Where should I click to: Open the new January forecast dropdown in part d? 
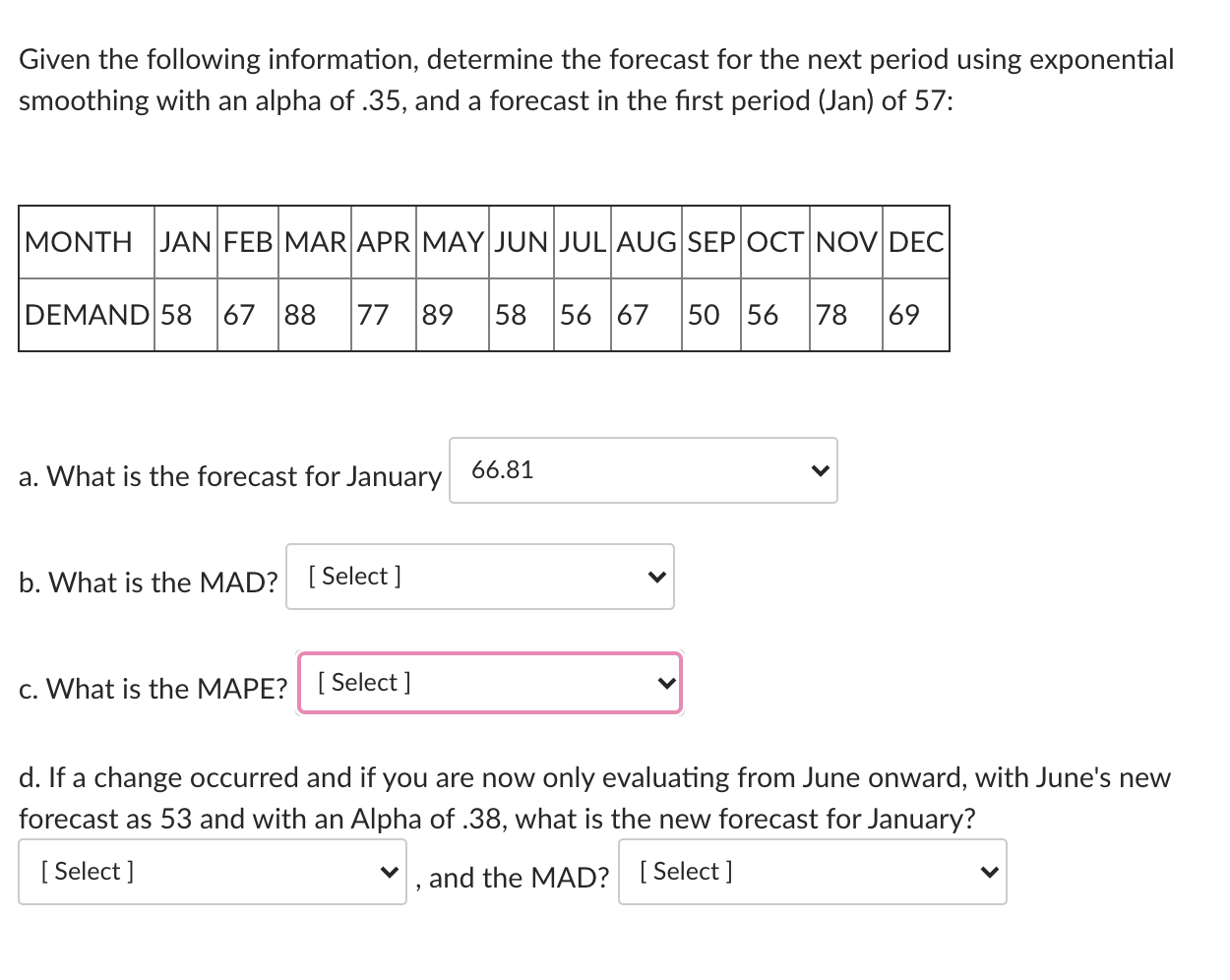[213, 871]
